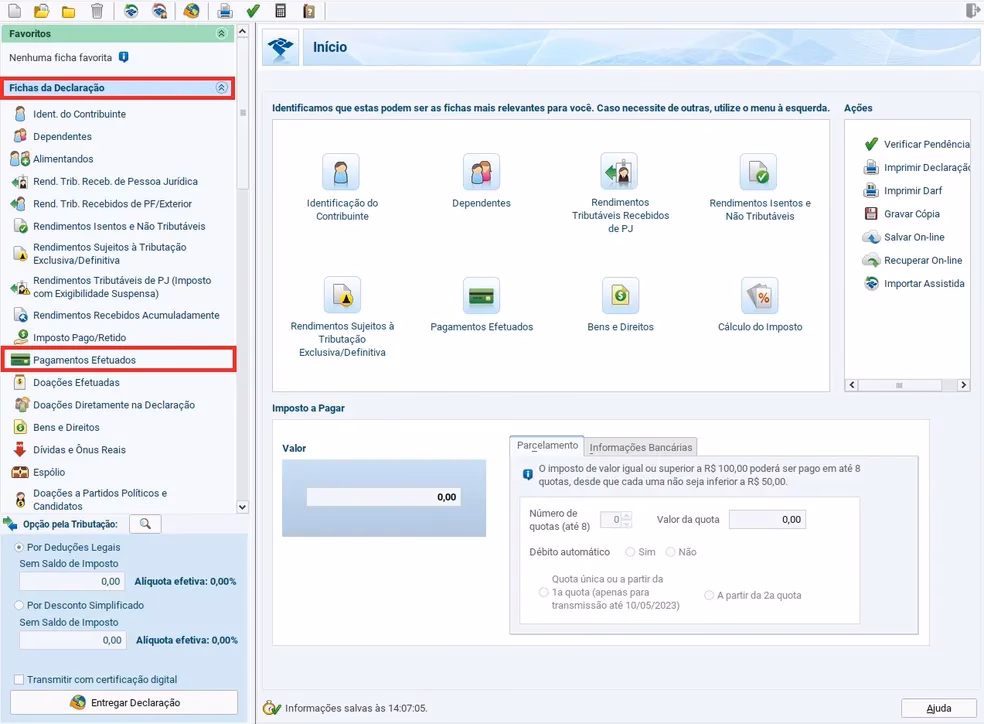Viewport: 984px width, 724px height.
Task: Click the printer icon in top toolbar
Action: pos(225,11)
